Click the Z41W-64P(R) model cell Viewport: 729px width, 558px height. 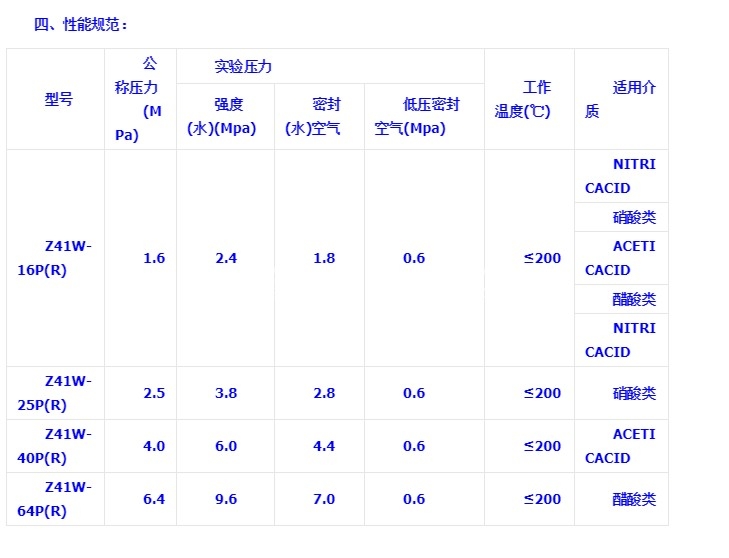pos(56,499)
